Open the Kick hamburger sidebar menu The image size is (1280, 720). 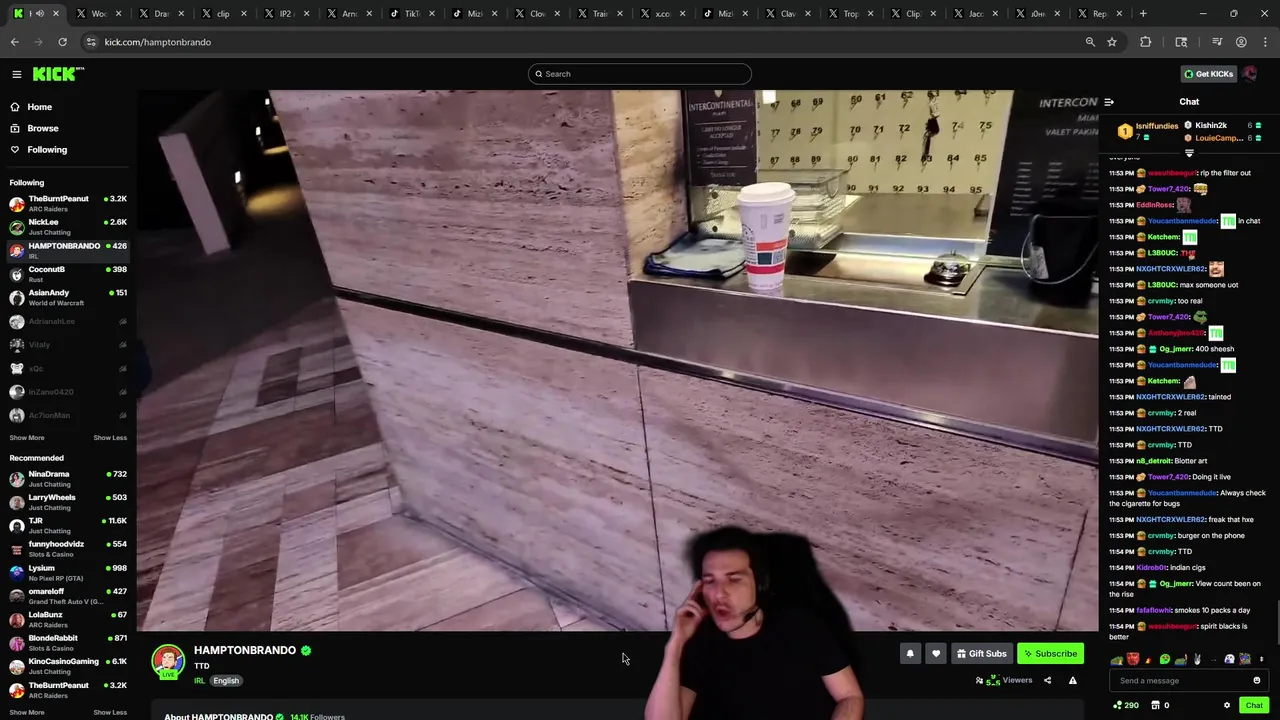tap(16, 74)
